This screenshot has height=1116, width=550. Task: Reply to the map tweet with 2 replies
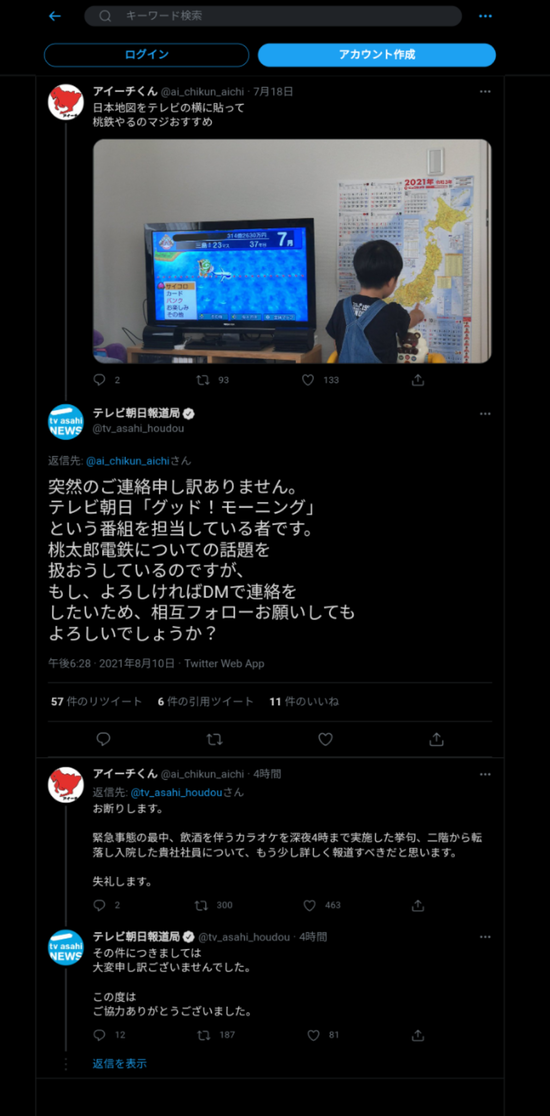(100, 380)
